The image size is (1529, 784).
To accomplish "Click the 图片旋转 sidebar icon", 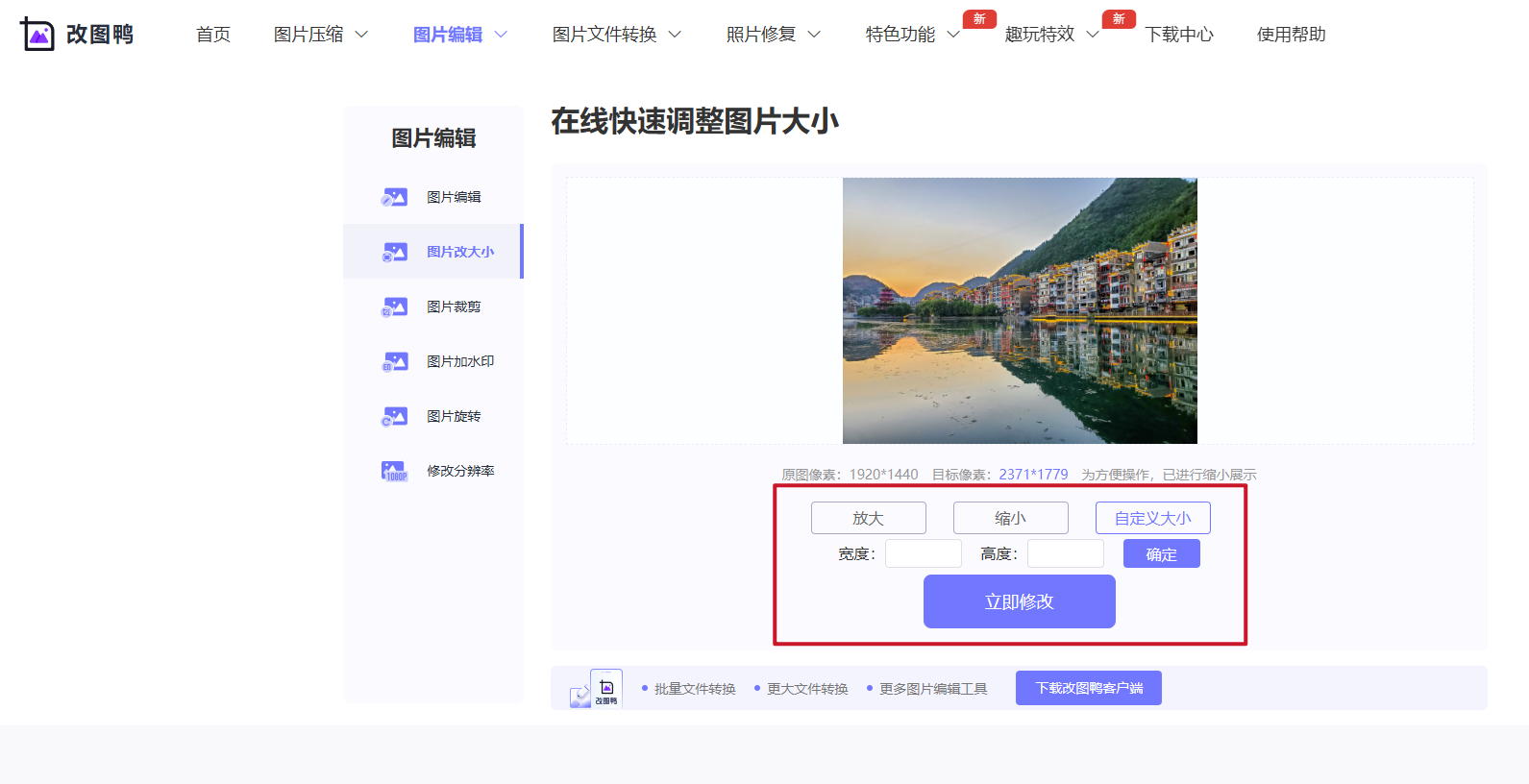I will (x=394, y=416).
